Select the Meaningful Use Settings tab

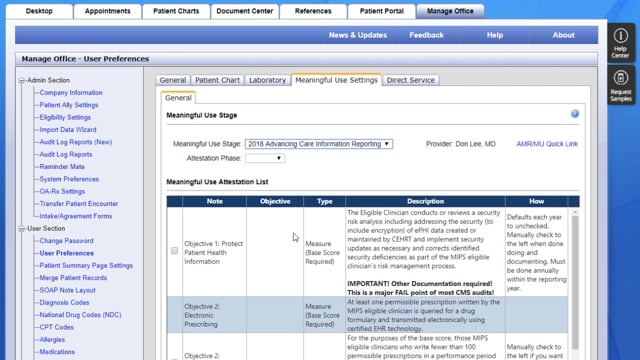point(336,80)
